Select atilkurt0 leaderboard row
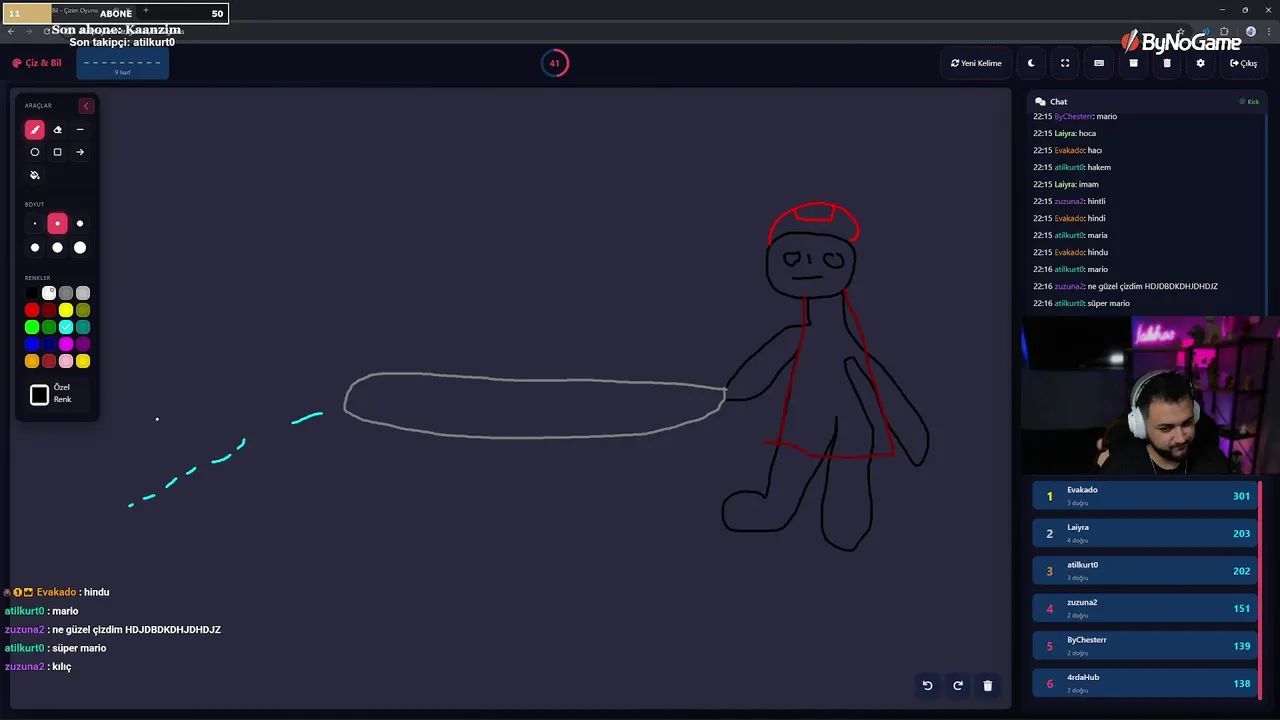Image resolution: width=1280 pixels, height=720 pixels. (x=1144, y=570)
